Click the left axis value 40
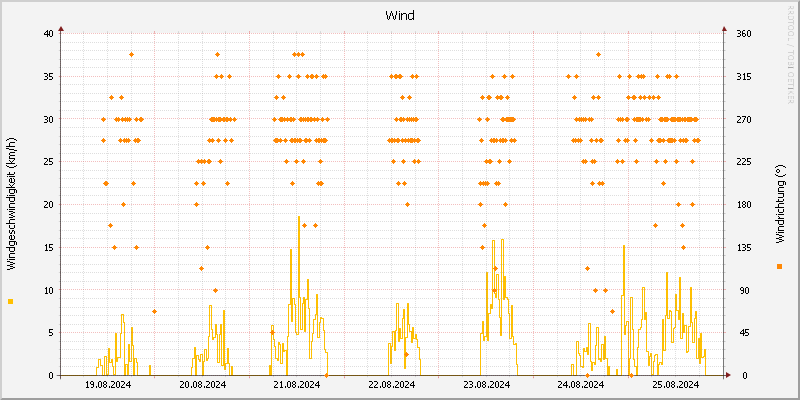The image size is (800, 400). 49,34
